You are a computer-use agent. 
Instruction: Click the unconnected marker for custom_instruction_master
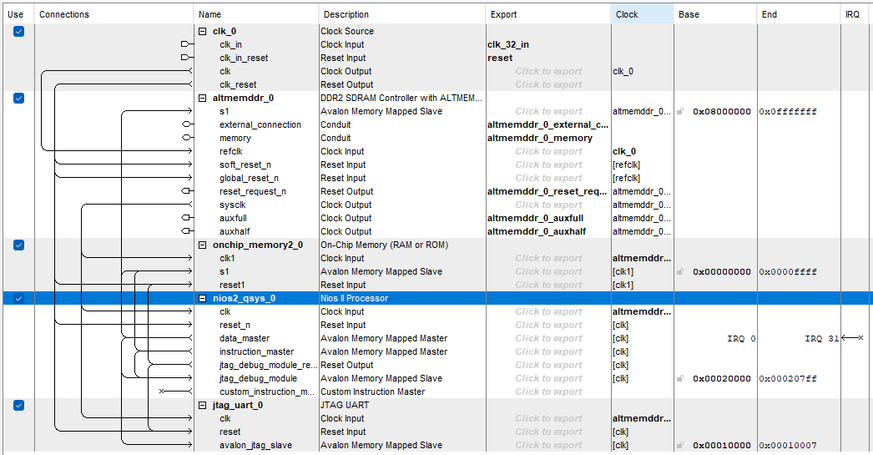click(162, 392)
